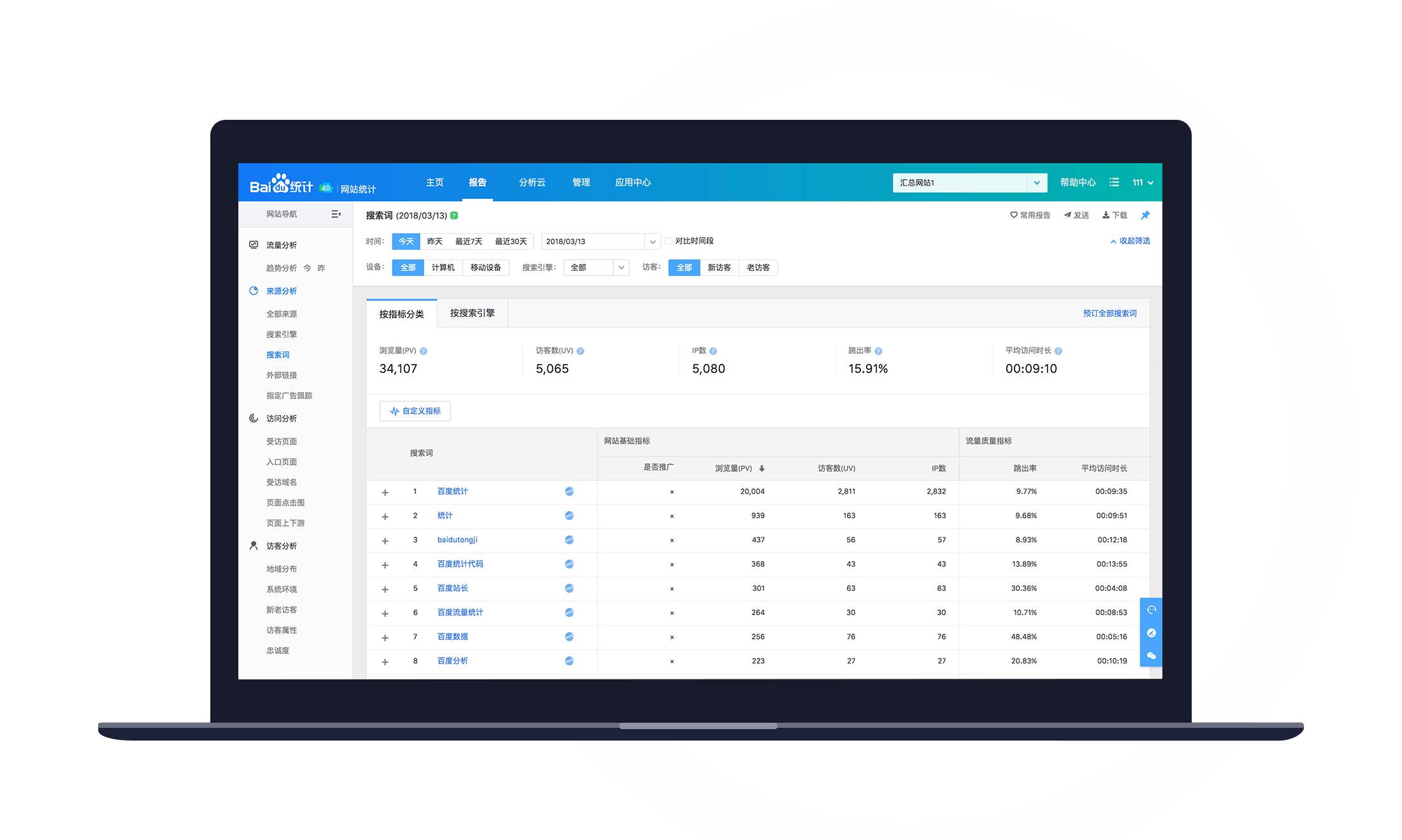Viewport: 1402px width, 840px height.
Task: Filter visitors by 新访客
Action: [719, 268]
